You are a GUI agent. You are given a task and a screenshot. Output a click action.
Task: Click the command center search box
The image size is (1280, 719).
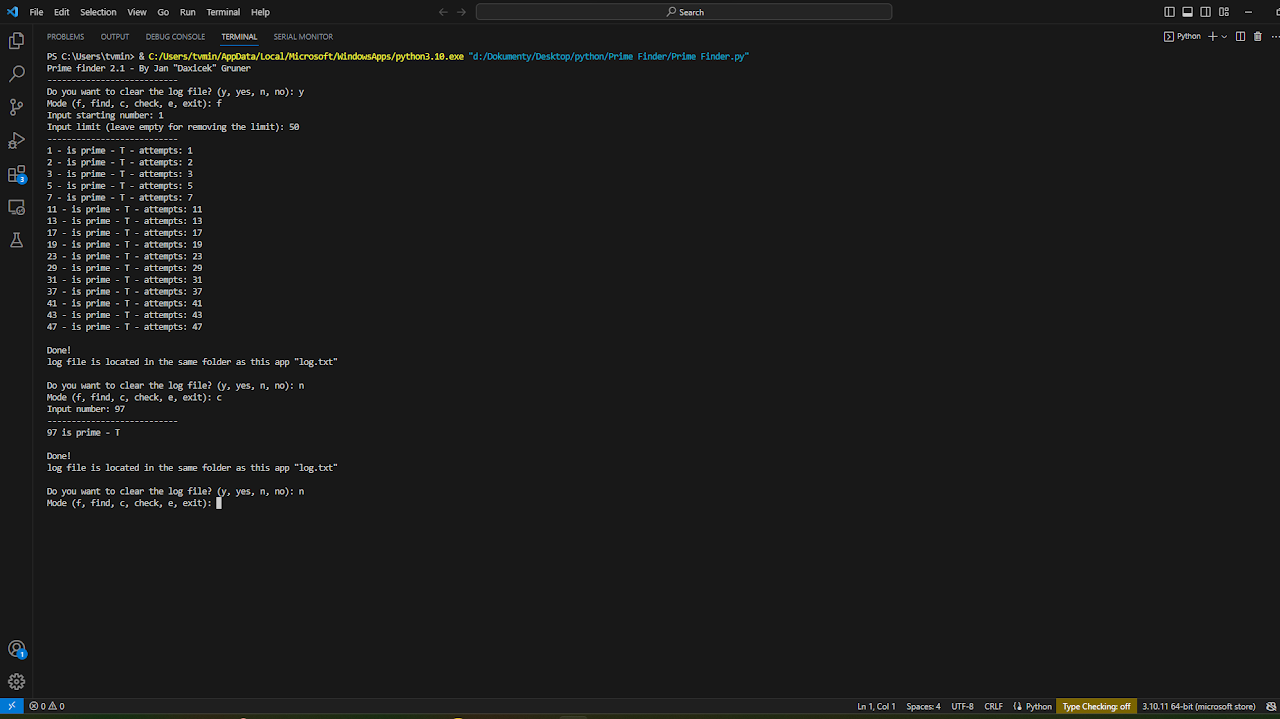(x=684, y=12)
